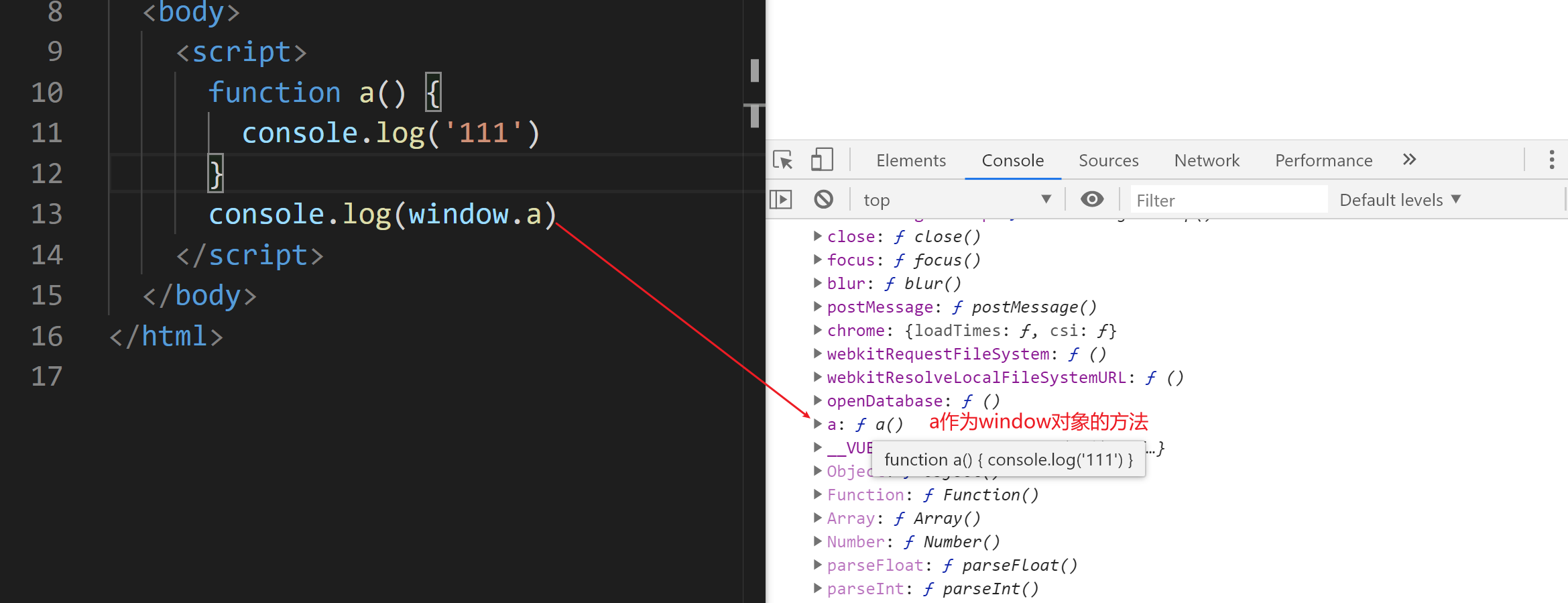1568x603 pixels.
Task: Expand the a: f a() entry
Action: click(817, 424)
